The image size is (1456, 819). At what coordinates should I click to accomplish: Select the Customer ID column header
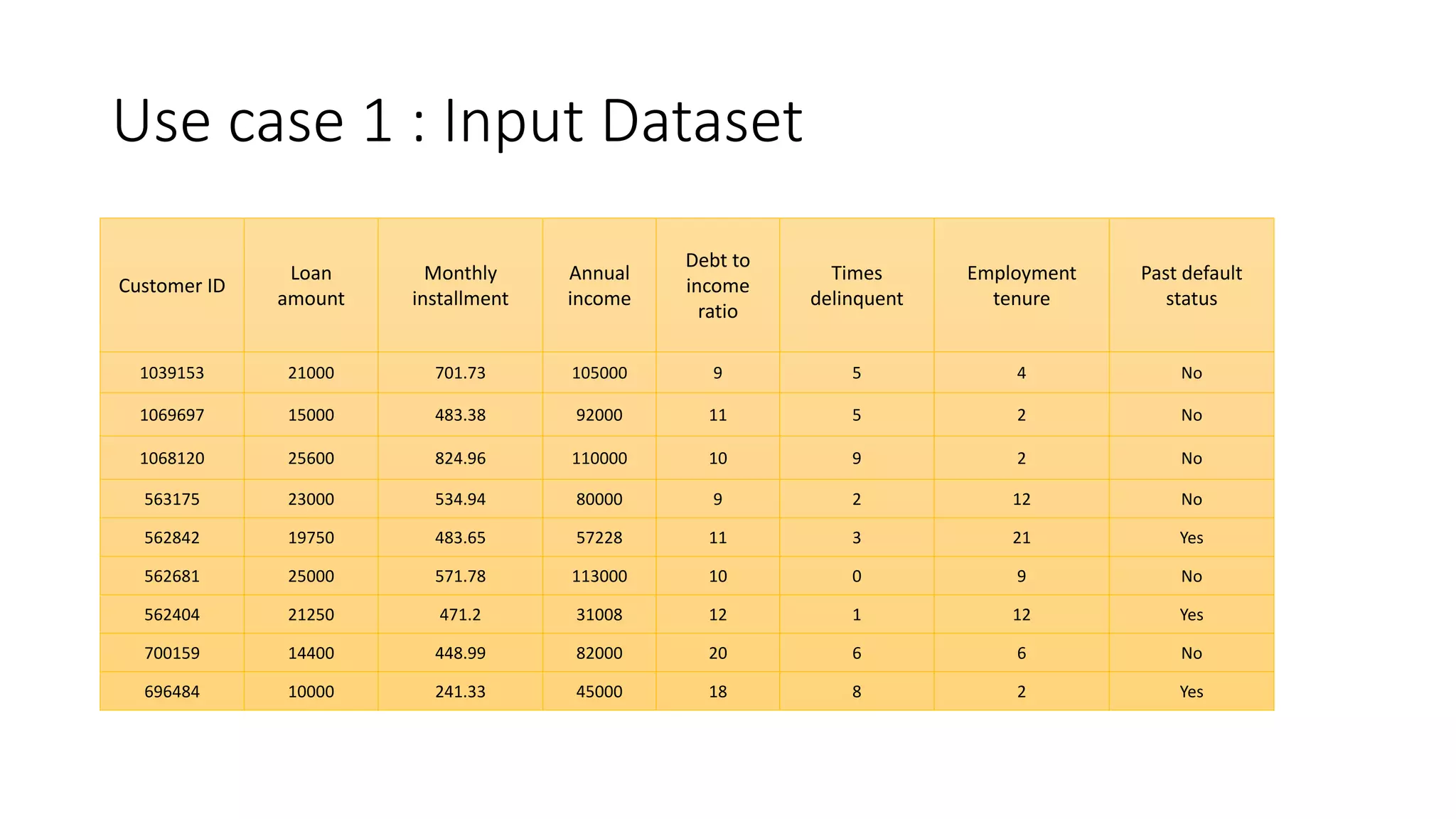click(x=172, y=285)
